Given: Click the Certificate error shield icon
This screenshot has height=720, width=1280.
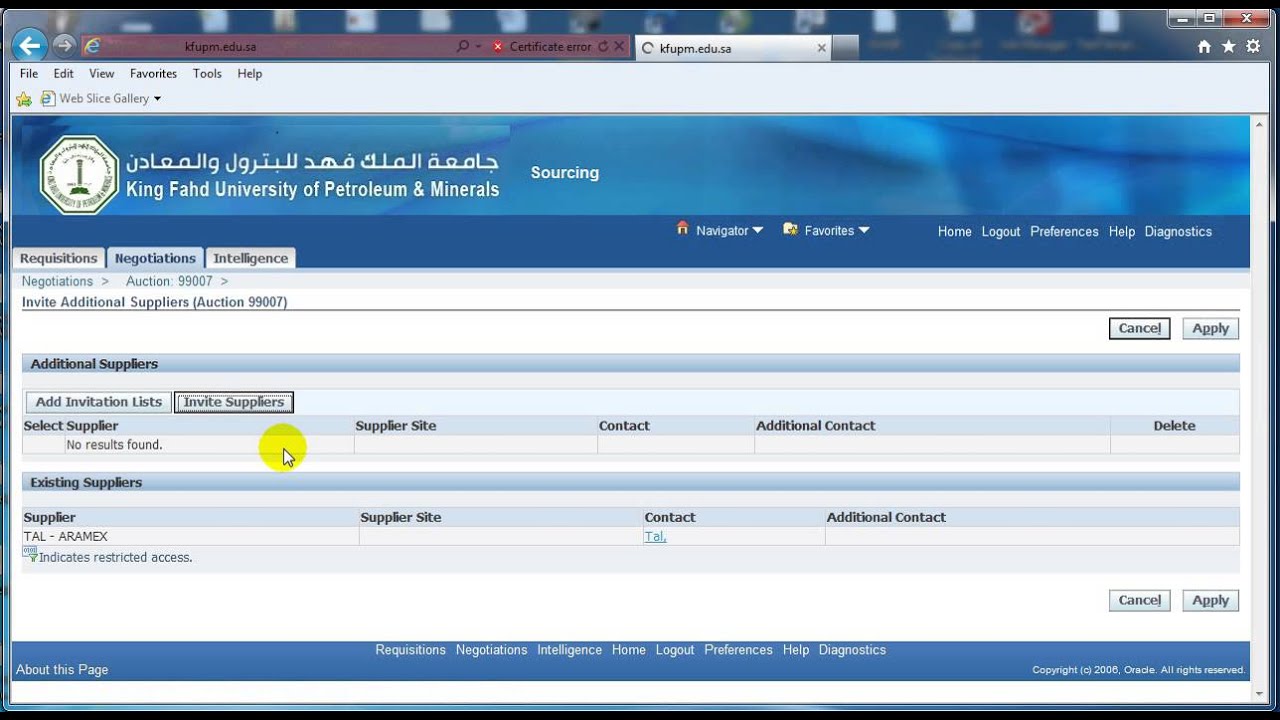Looking at the screenshot, I should pos(498,46).
